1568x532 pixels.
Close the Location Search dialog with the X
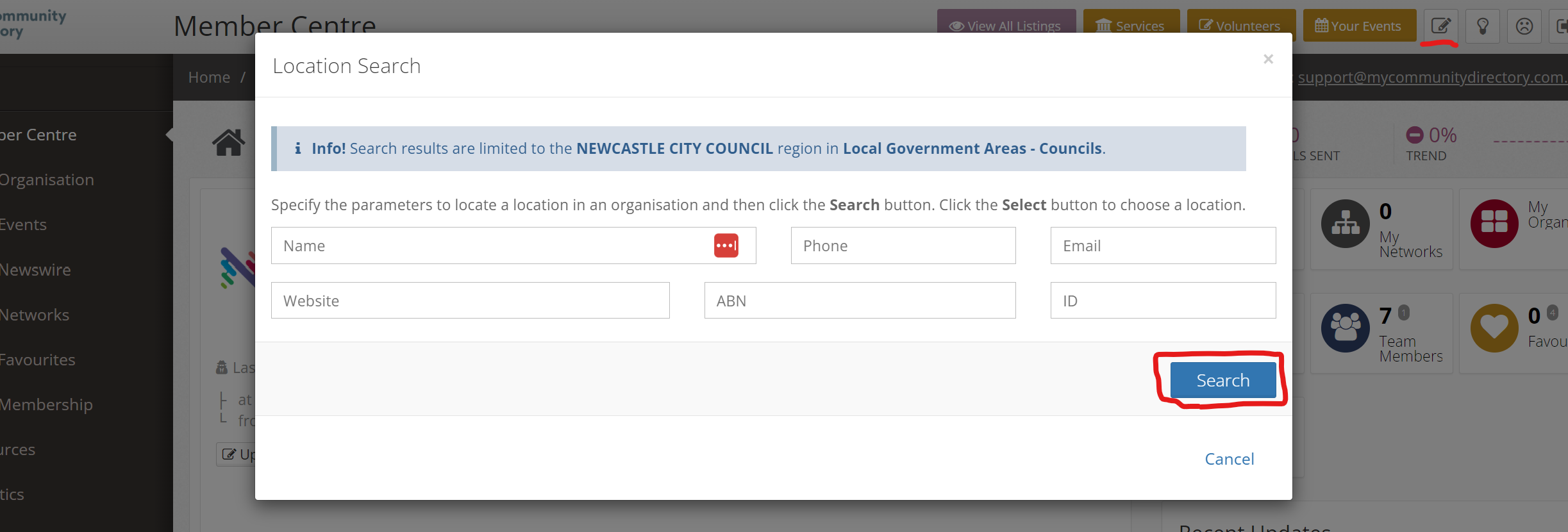tap(1268, 59)
